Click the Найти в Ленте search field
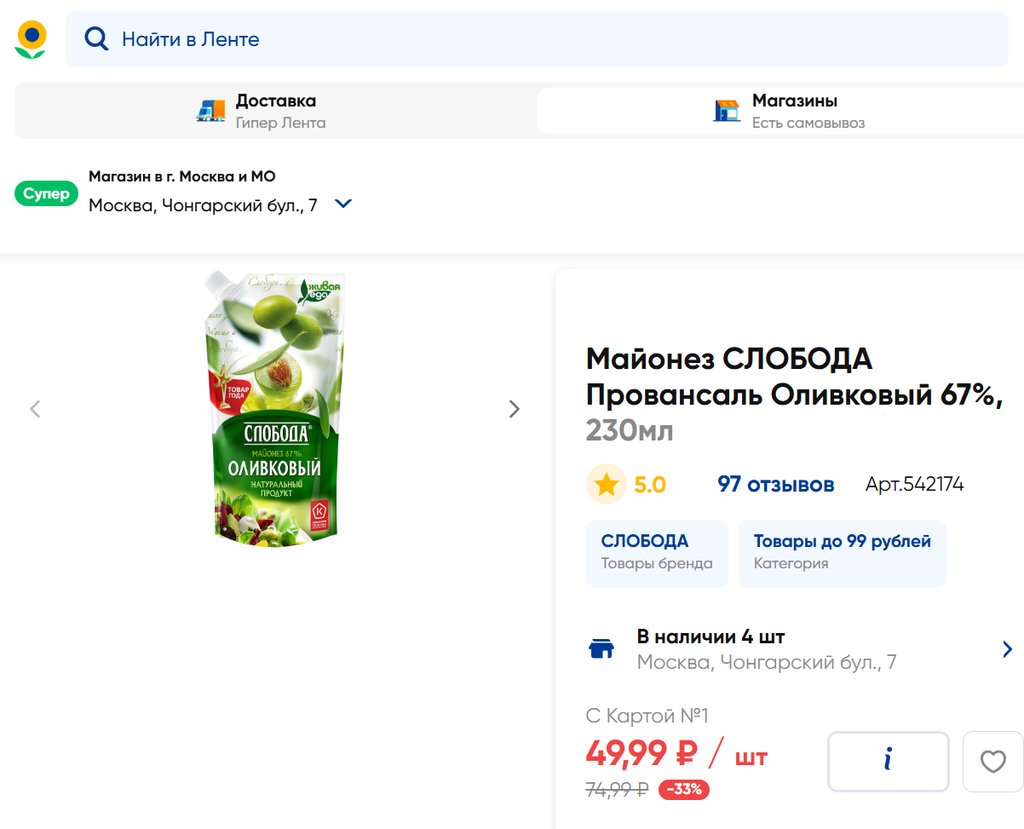Image resolution: width=1024 pixels, height=829 pixels. 540,39
